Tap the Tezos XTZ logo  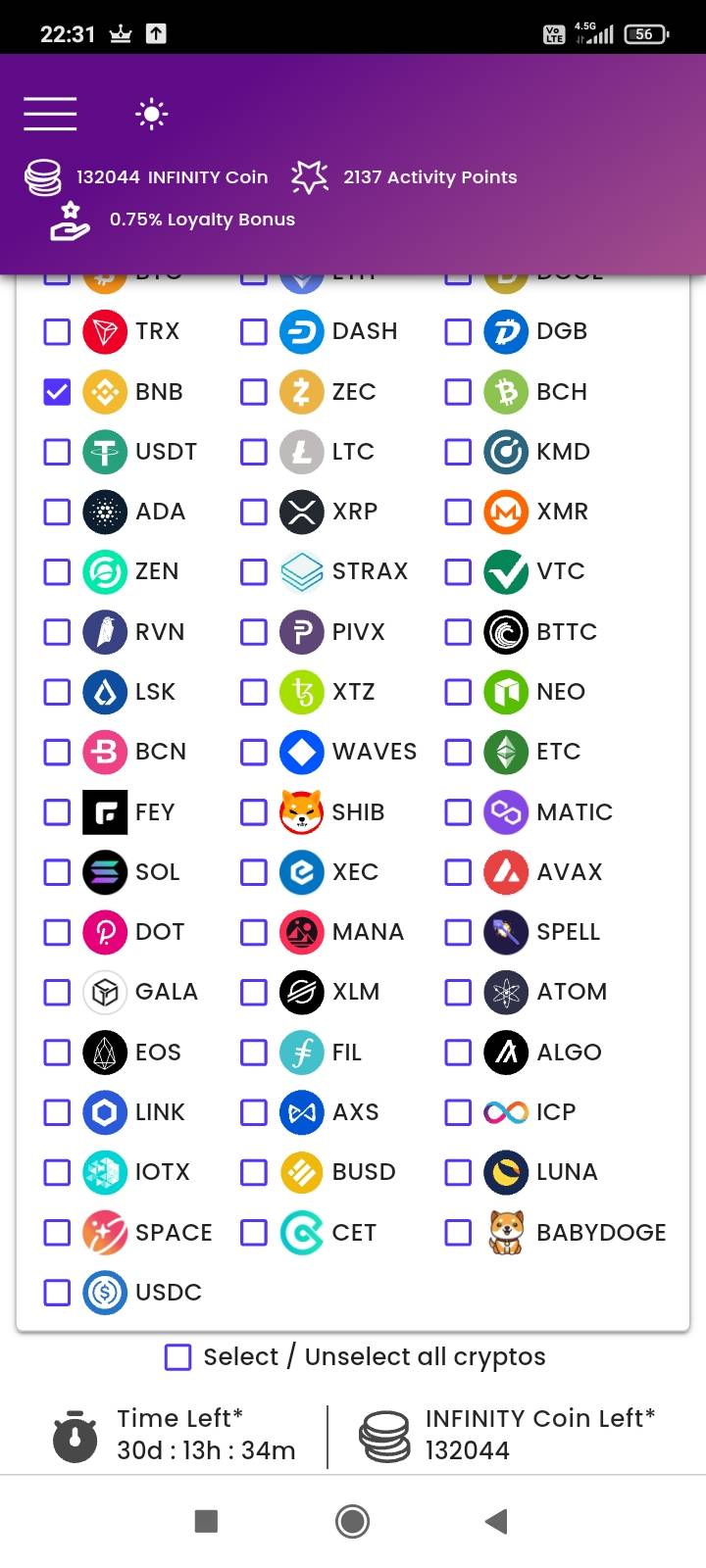click(302, 692)
